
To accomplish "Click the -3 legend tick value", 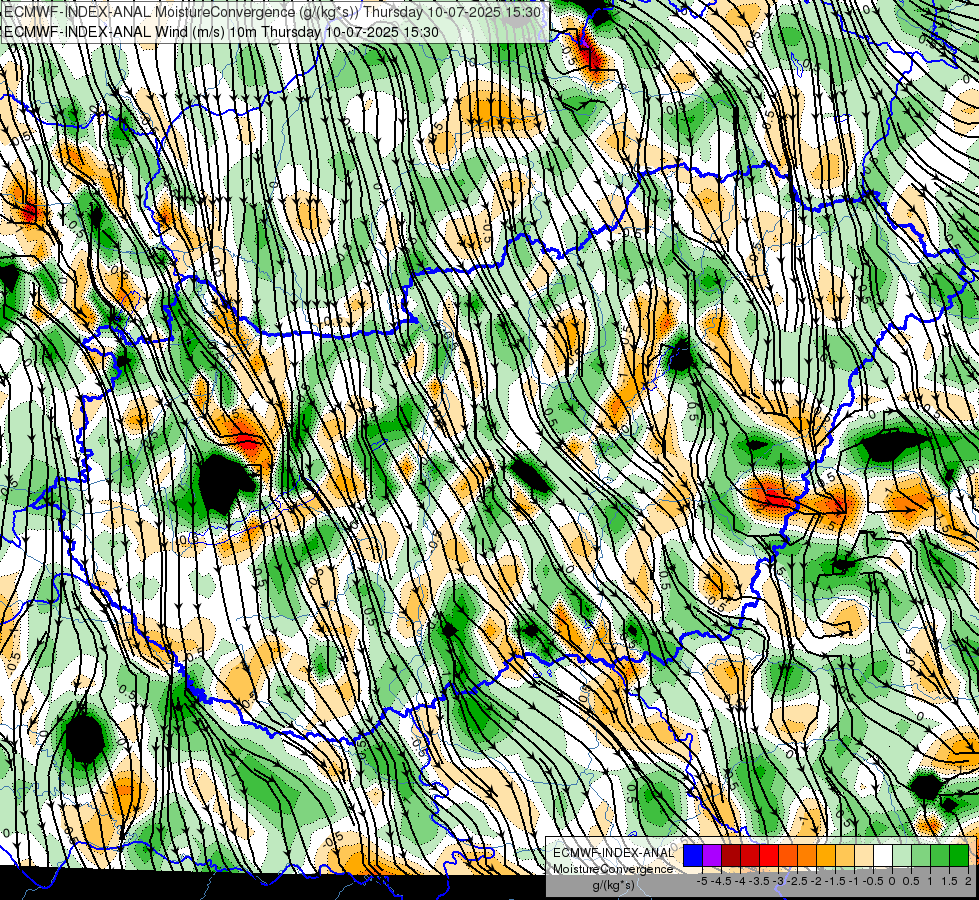I will click(x=779, y=881).
